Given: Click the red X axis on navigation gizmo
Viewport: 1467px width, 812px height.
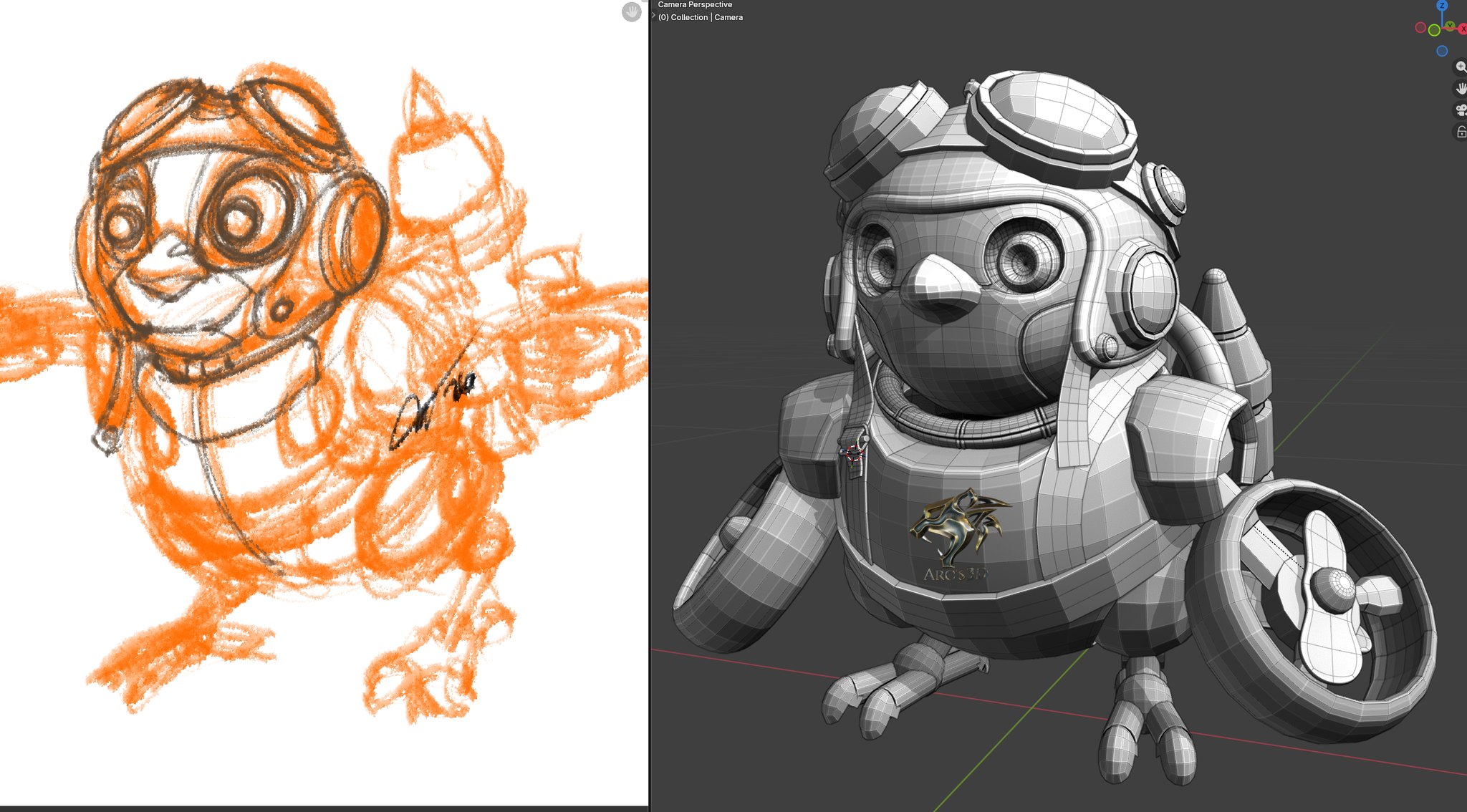Looking at the screenshot, I should coord(1463,29).
